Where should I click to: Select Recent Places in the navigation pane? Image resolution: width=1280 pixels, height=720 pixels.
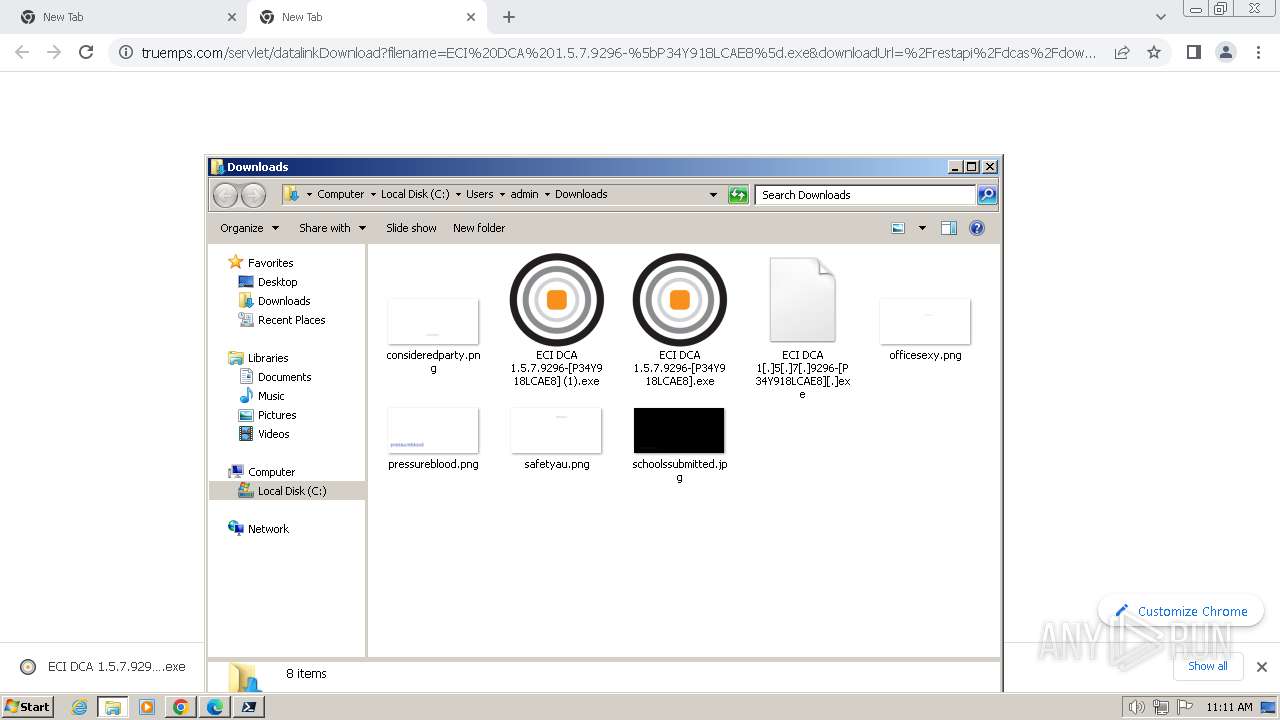tap(282, 320)
